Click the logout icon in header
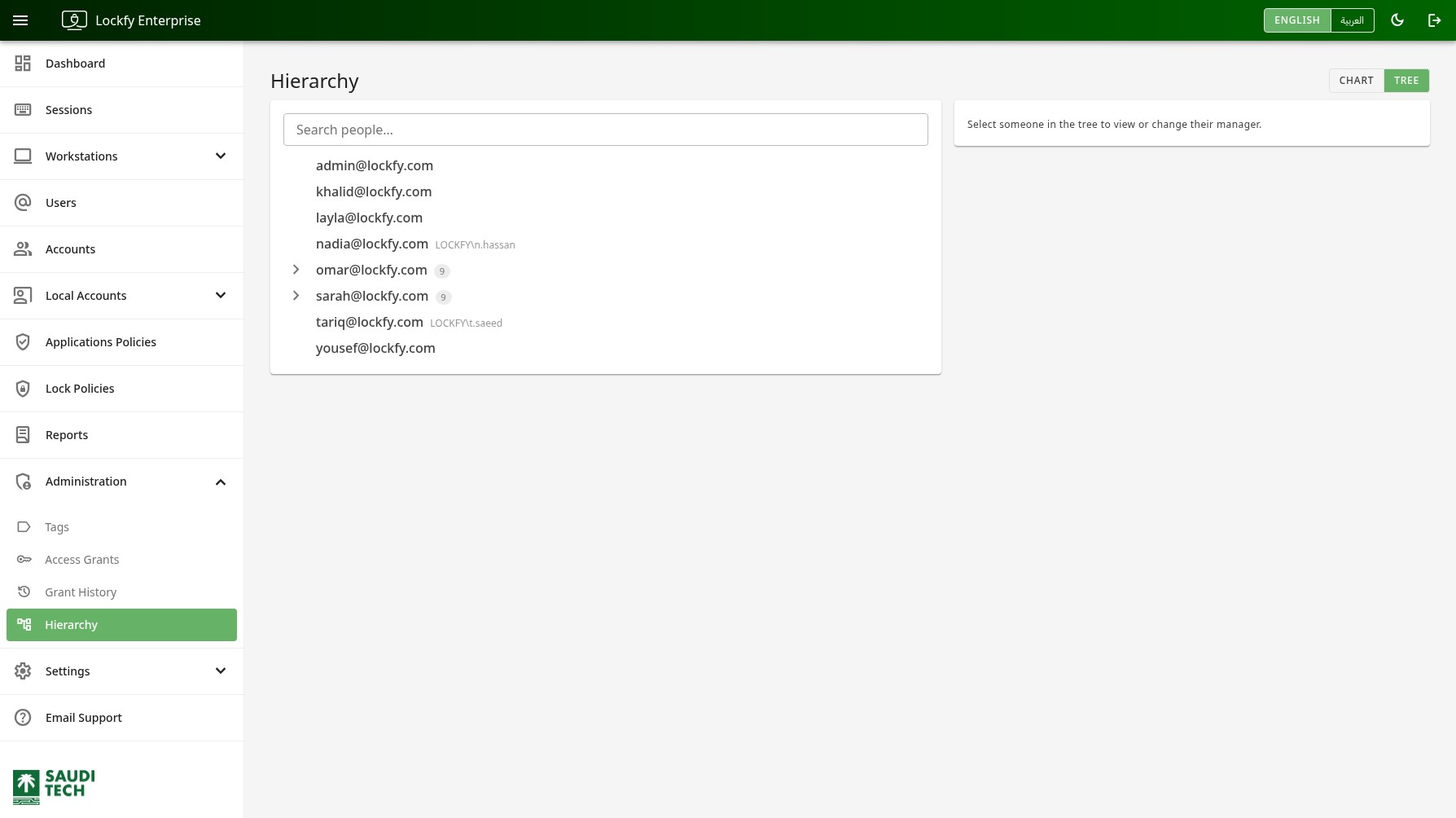Image resolution: width=1456 pixels, height=818 pixels. 1435,20
